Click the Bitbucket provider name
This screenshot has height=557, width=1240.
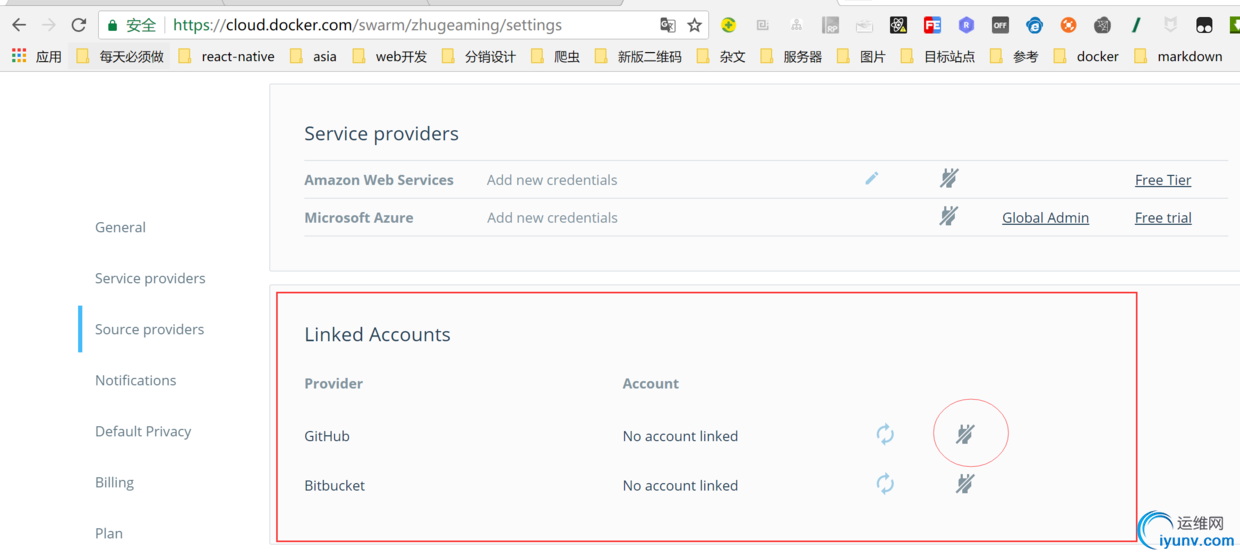(x=334, y=485)
